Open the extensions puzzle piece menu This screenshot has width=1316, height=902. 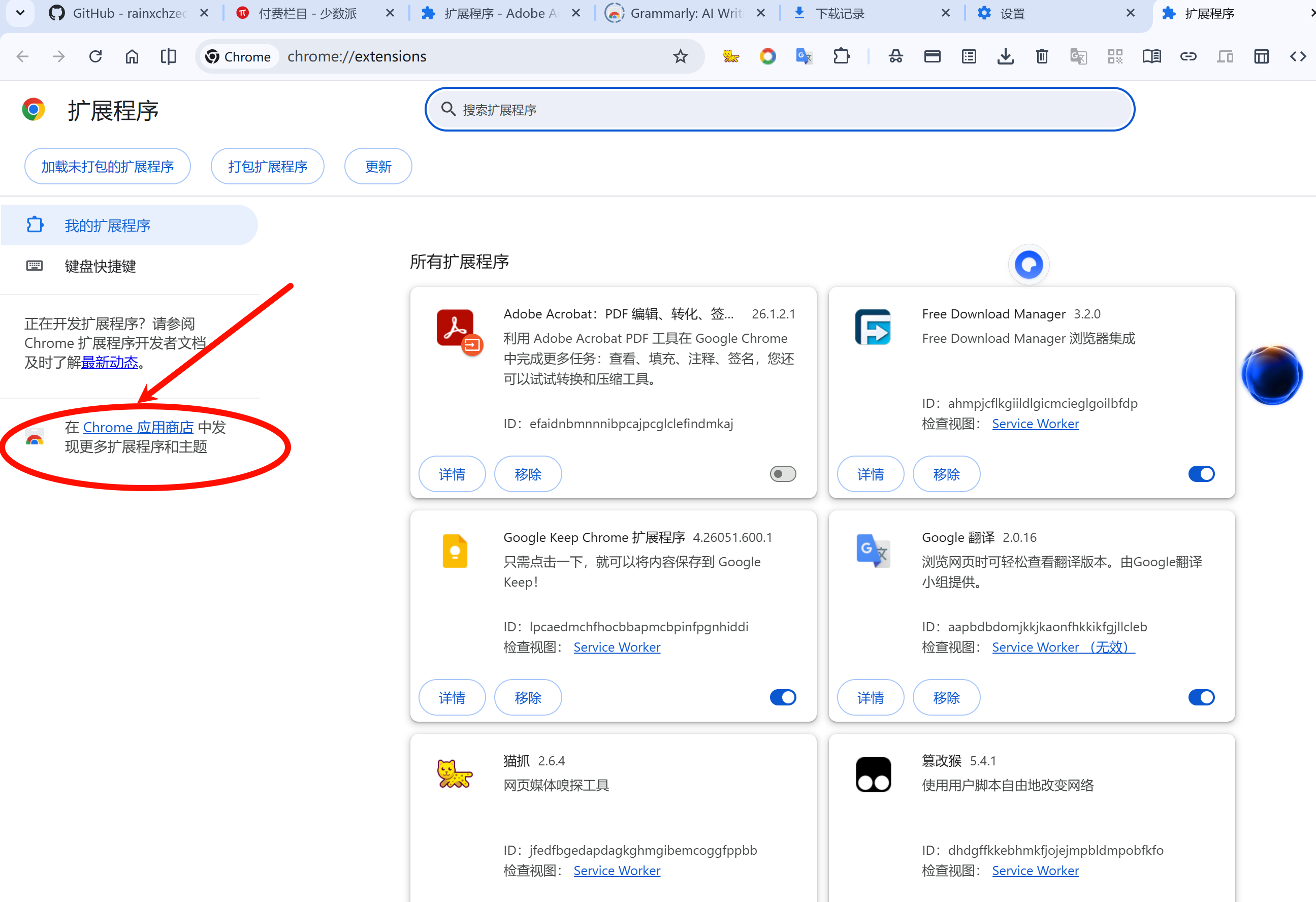click(842, 56)
